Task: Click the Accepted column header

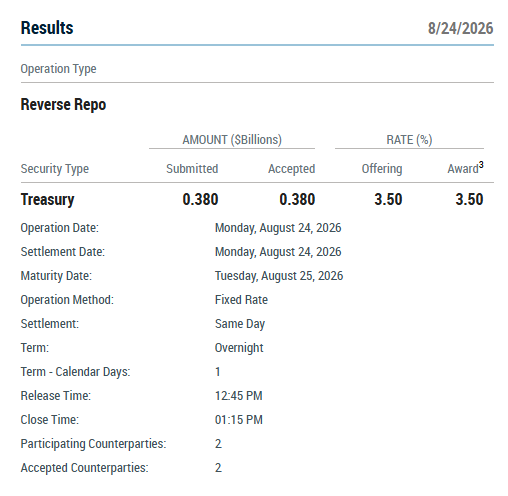Action: pyautogui.click(x=292, y=169)
